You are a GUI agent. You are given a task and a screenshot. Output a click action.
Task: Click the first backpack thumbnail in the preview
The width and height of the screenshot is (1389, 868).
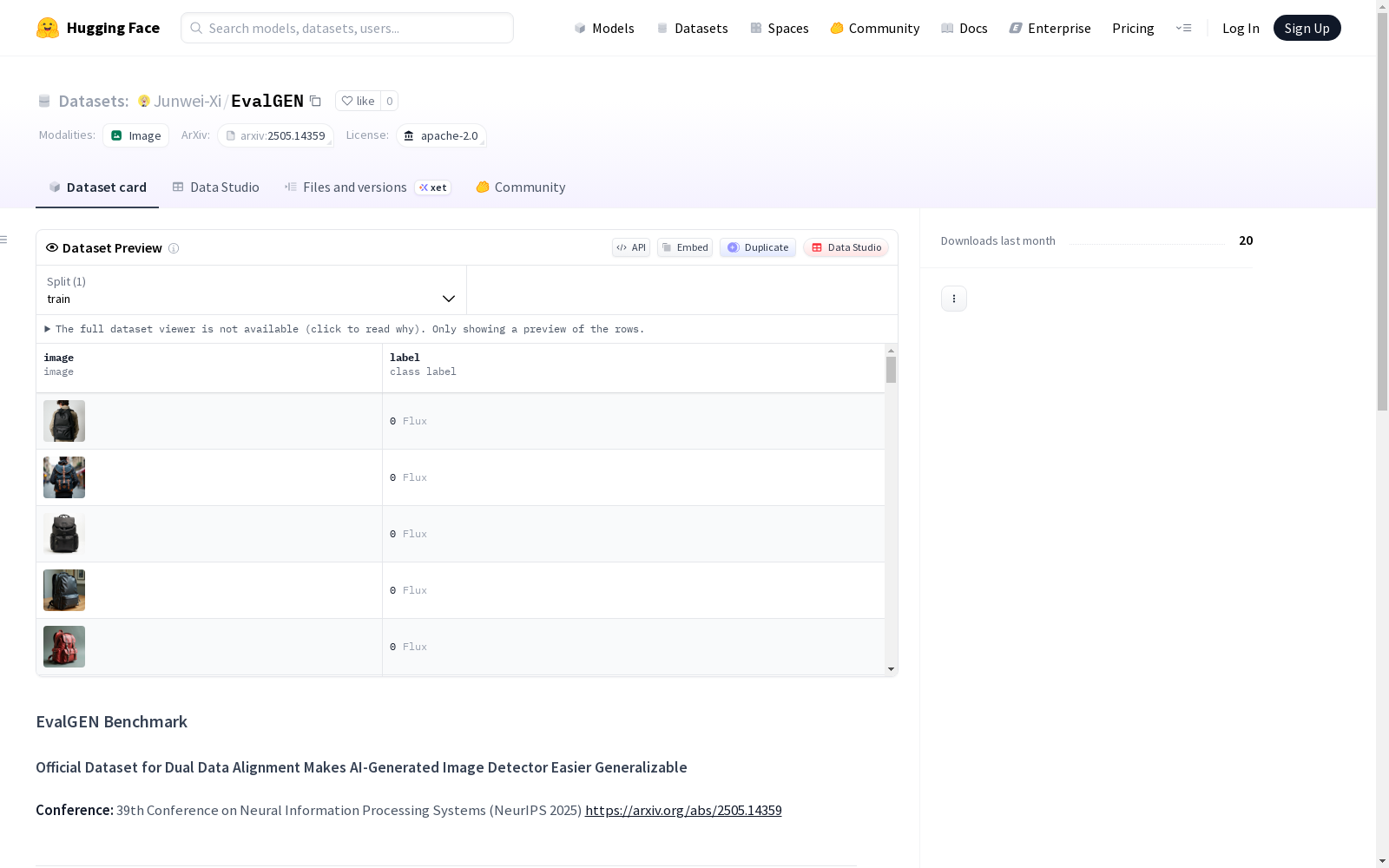click(64, 421)
